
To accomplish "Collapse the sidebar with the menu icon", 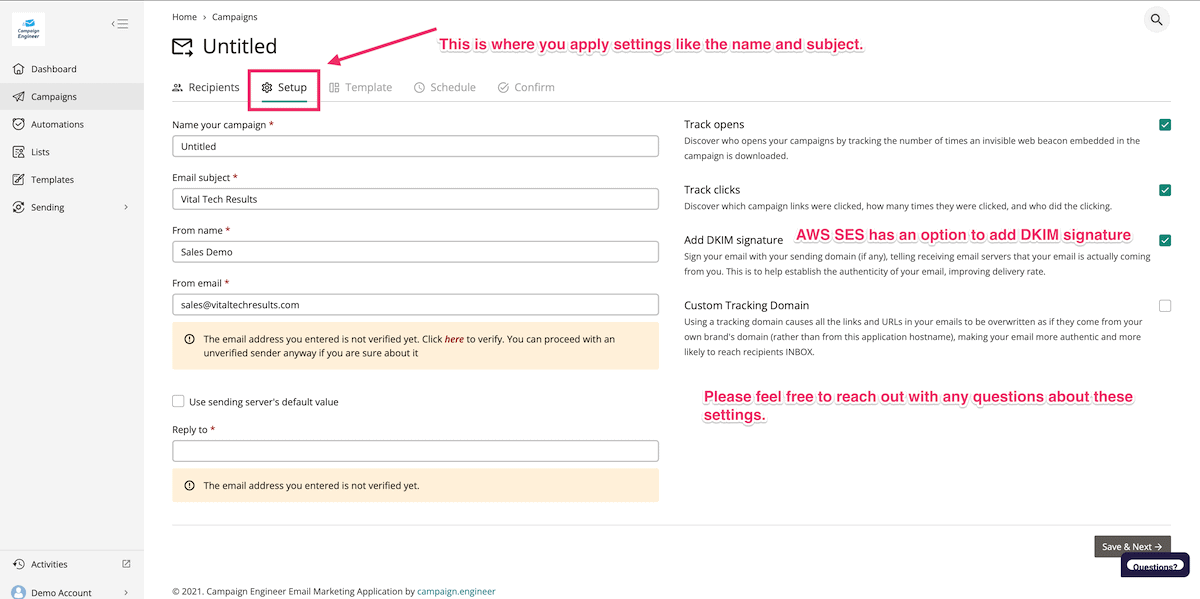I will click(x=120, y=24).
